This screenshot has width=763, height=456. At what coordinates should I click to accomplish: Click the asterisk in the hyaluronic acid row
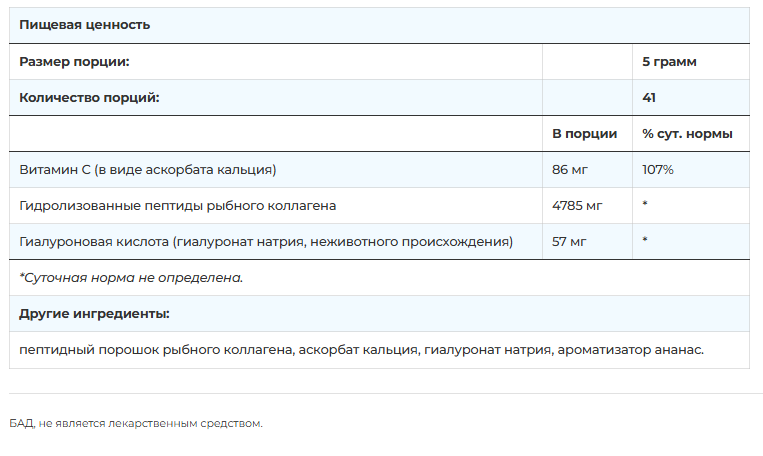pos(646,242)
